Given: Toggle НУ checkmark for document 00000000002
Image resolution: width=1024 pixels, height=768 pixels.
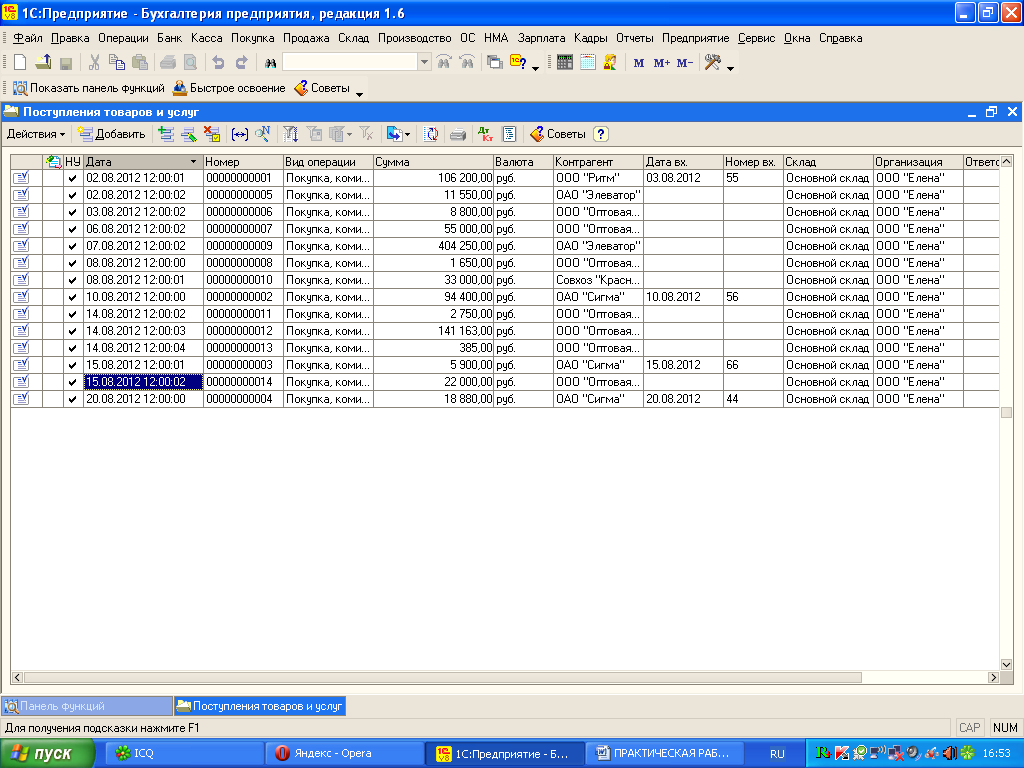Looking at the screenshot, I should point(72,296).
